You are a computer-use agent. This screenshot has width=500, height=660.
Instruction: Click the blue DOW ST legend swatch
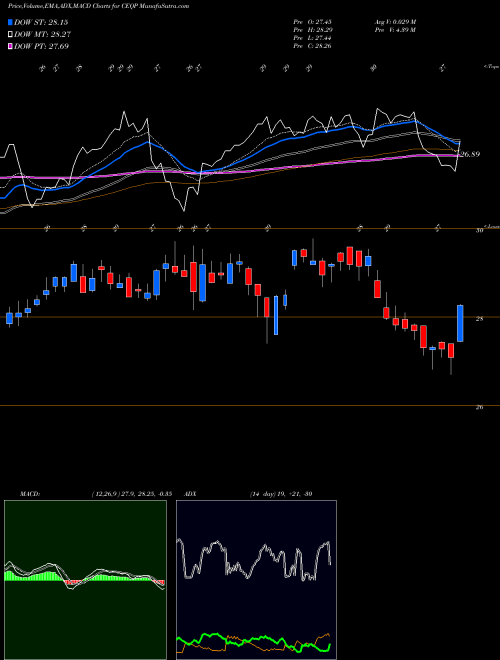(11, 22)
